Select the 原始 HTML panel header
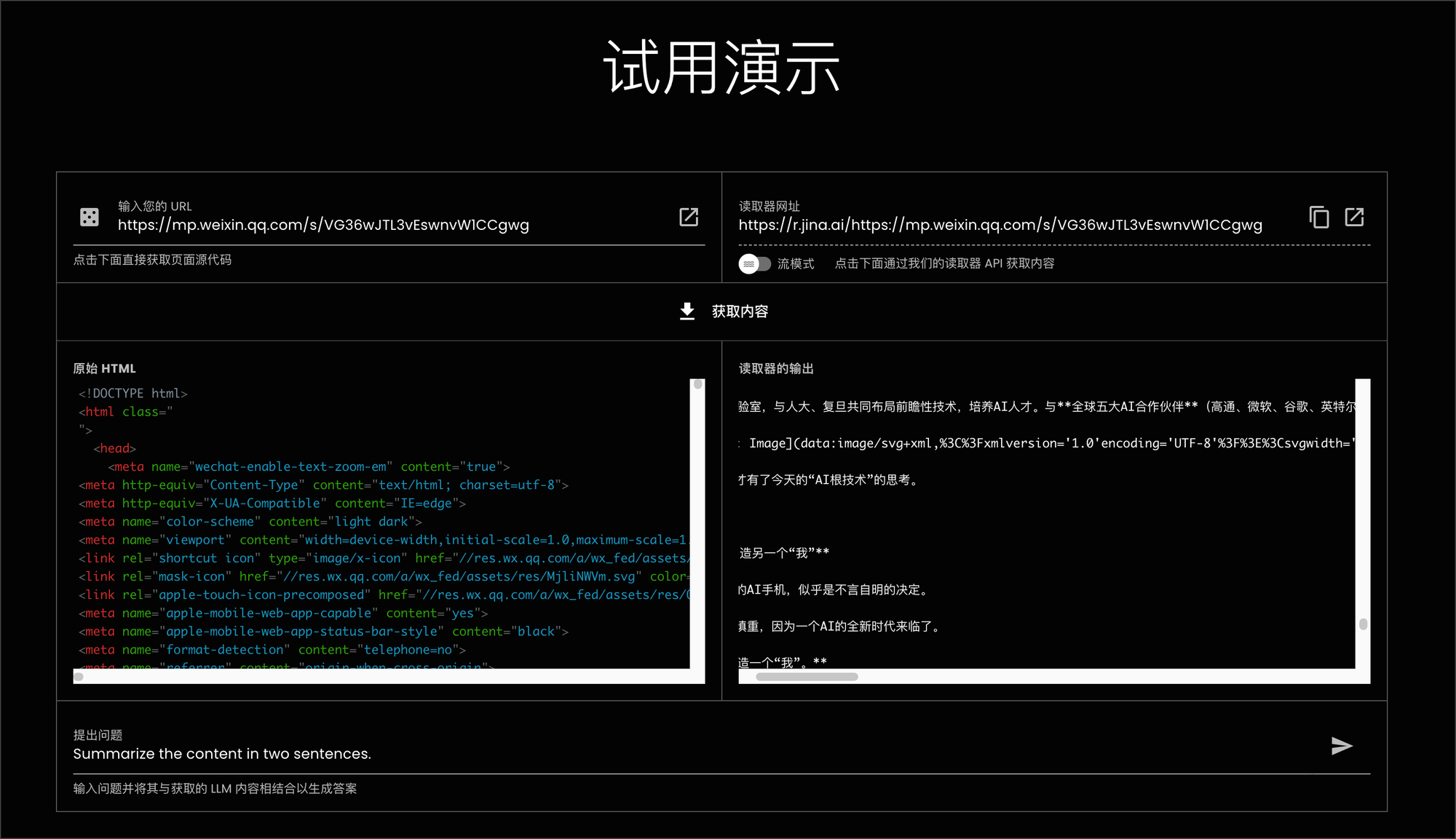 103,368
